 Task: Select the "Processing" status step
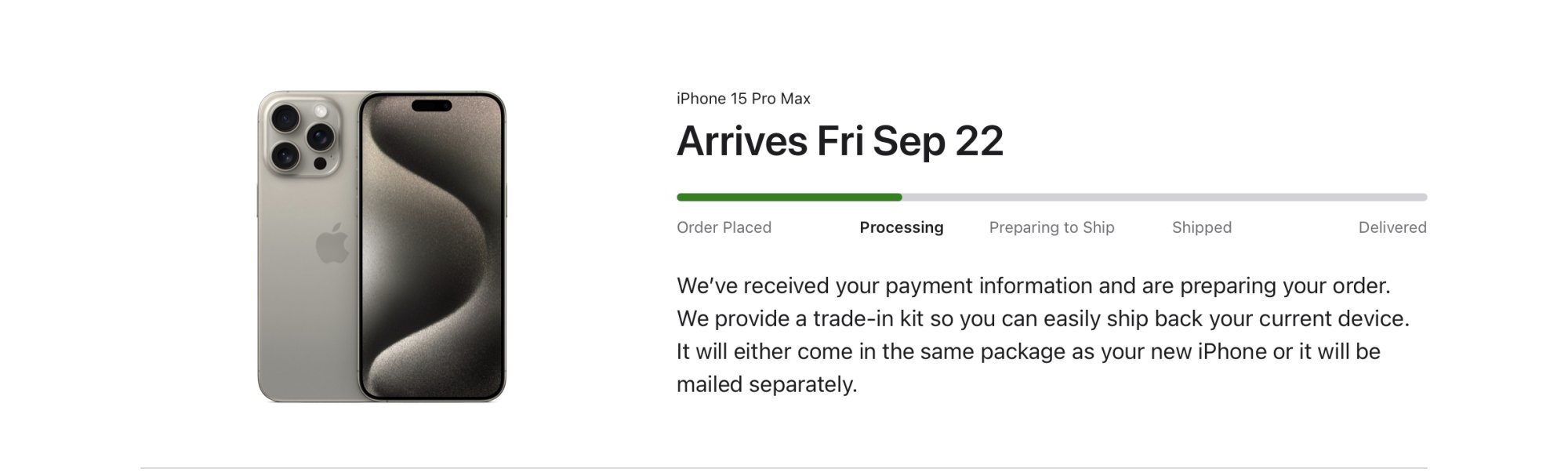point(901,227)
